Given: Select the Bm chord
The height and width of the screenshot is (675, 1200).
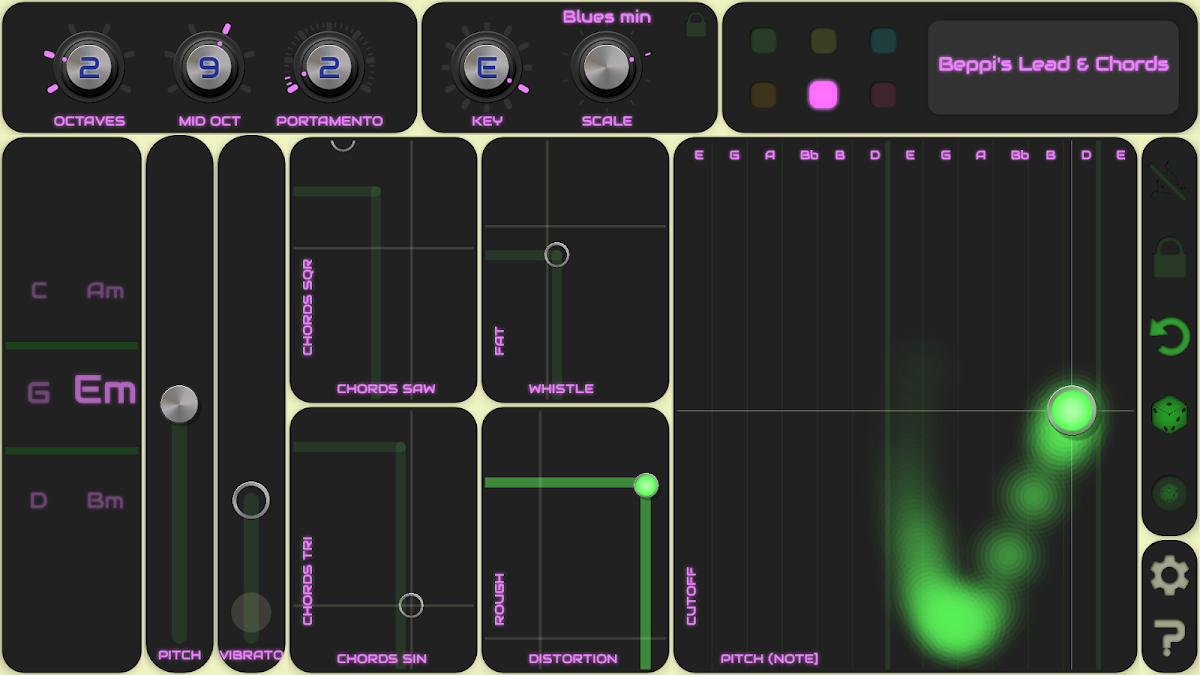Looking at the screenshot, I should point(105,501).
